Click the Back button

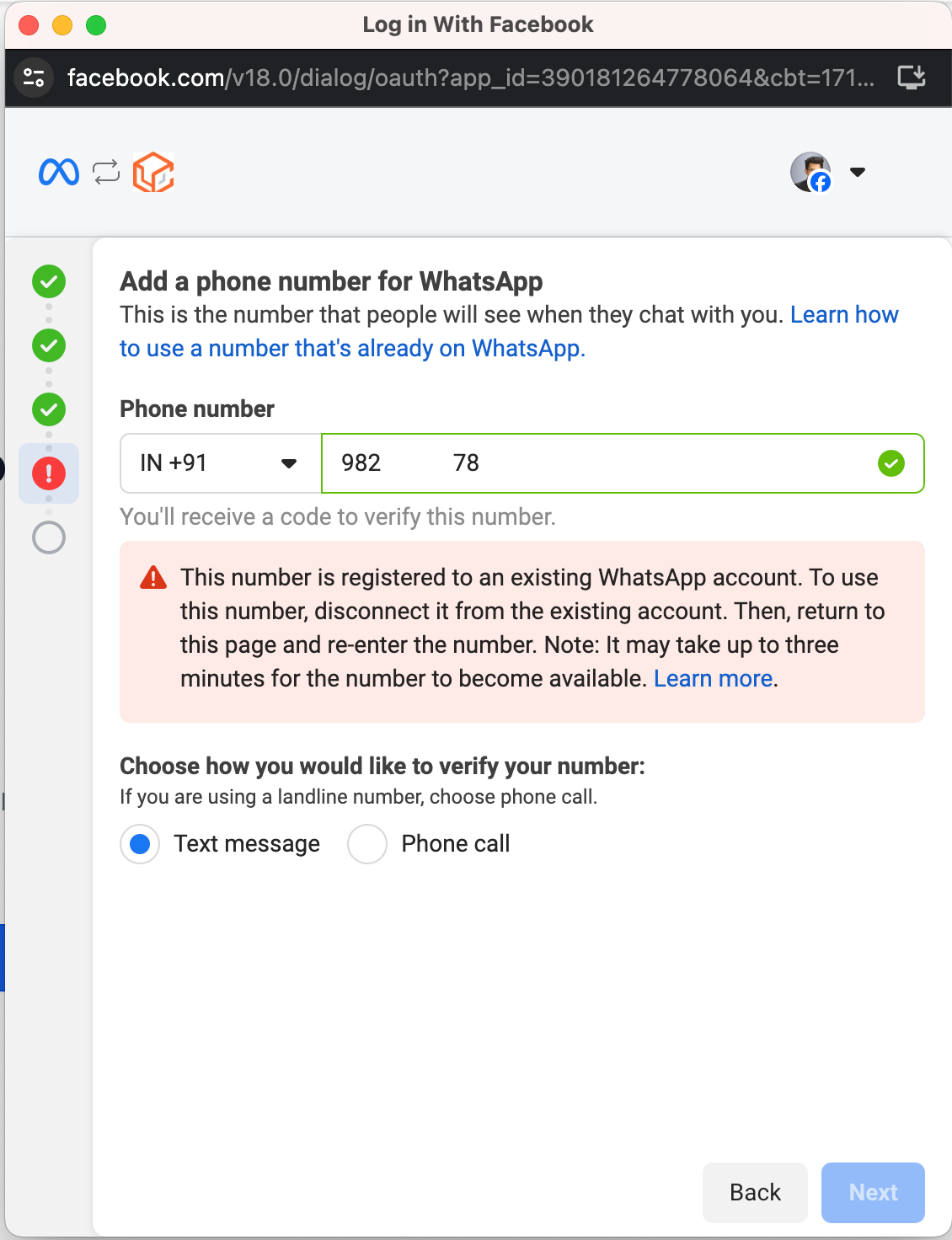point(756,1193)
